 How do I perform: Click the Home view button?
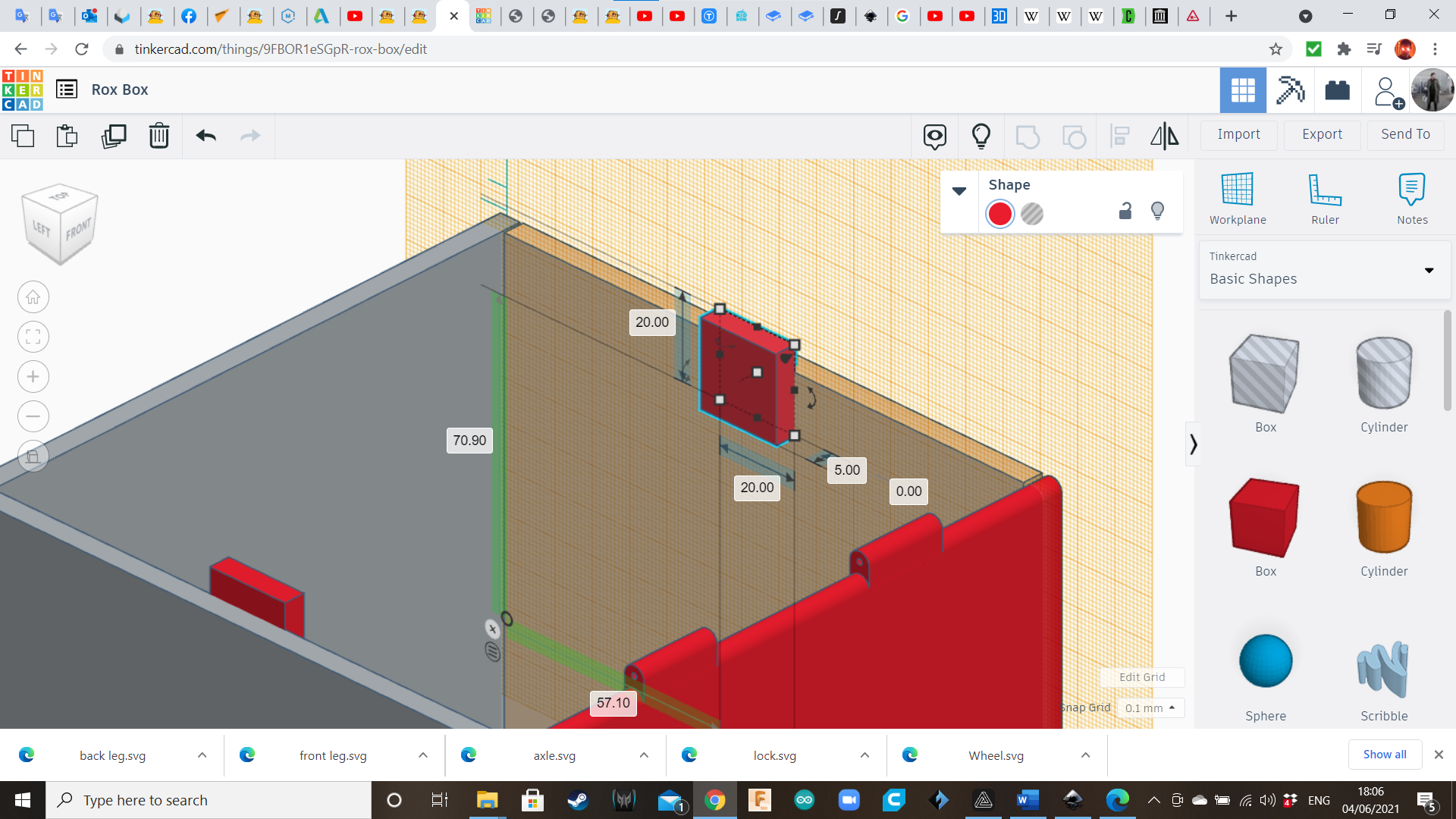point(33,297)
